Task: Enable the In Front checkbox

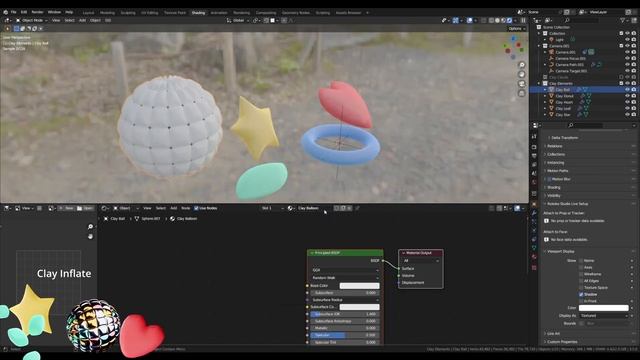Action: [x=581, y=301]
